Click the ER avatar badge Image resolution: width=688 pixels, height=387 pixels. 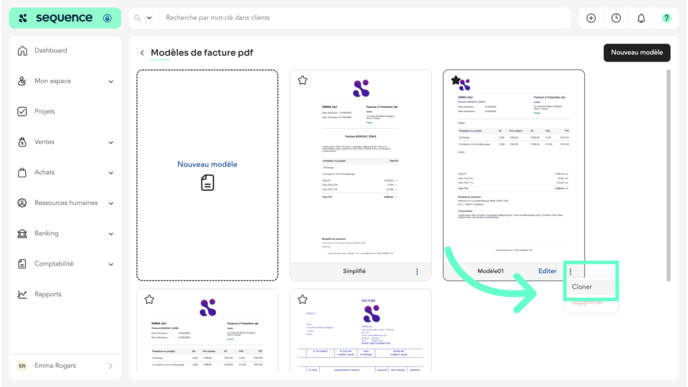click(x=22, y=366)
